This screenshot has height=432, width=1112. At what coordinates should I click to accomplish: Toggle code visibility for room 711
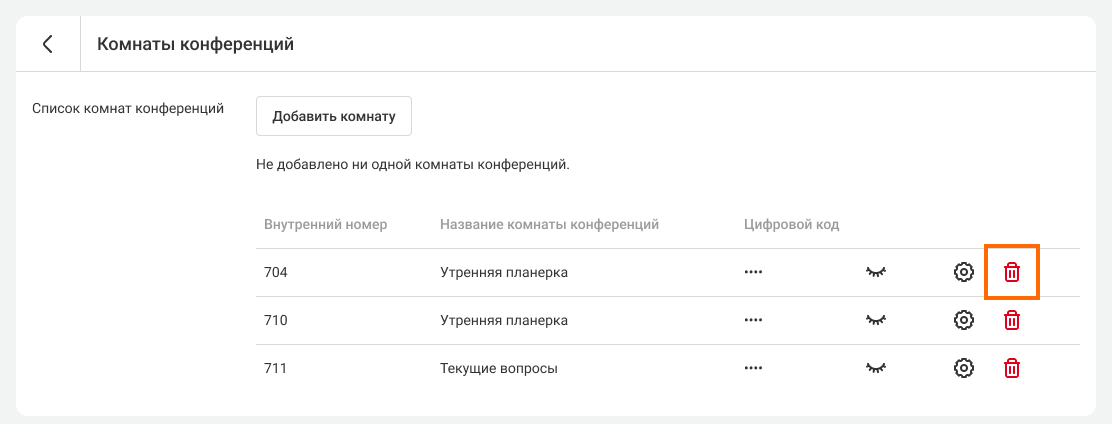(876, 368)
